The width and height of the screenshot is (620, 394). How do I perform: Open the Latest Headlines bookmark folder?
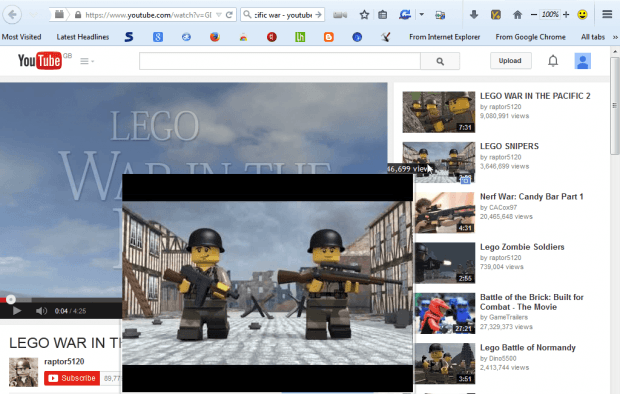83,37
